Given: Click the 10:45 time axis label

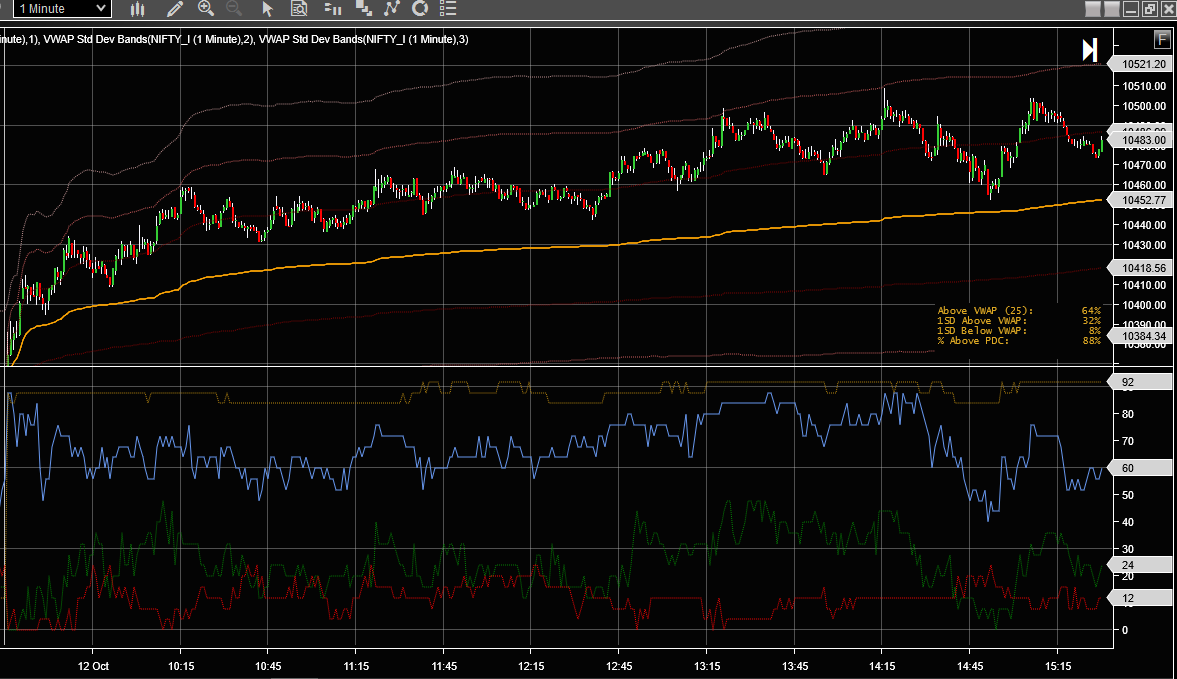Looking at the screenshot, I should [x=268, y=666].
